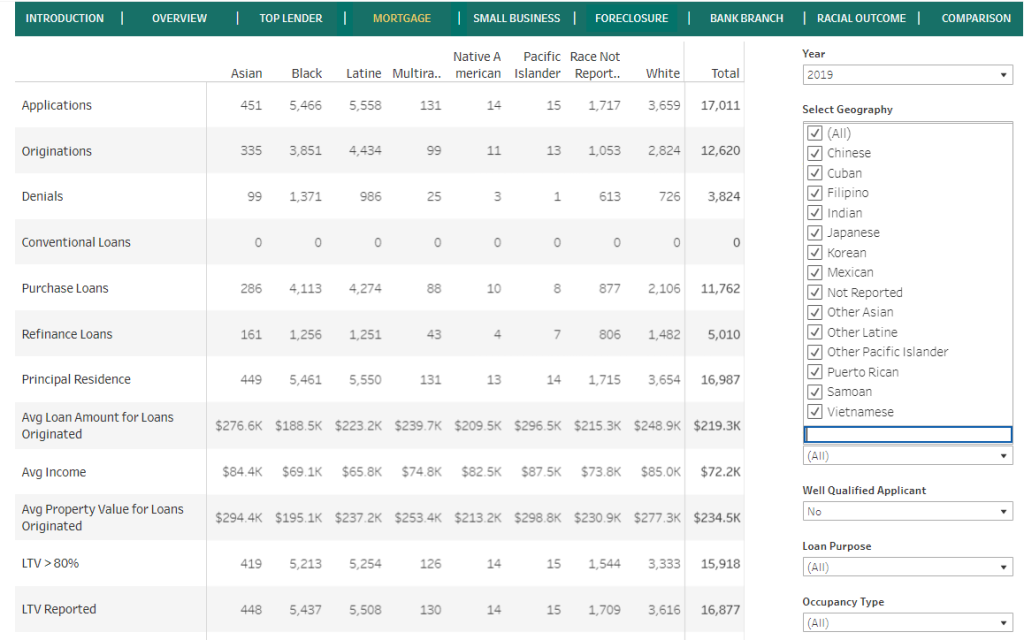1024x640 pixels.
Task: Click the $72.2K average income total cell
Action: [x=720, y=472]
